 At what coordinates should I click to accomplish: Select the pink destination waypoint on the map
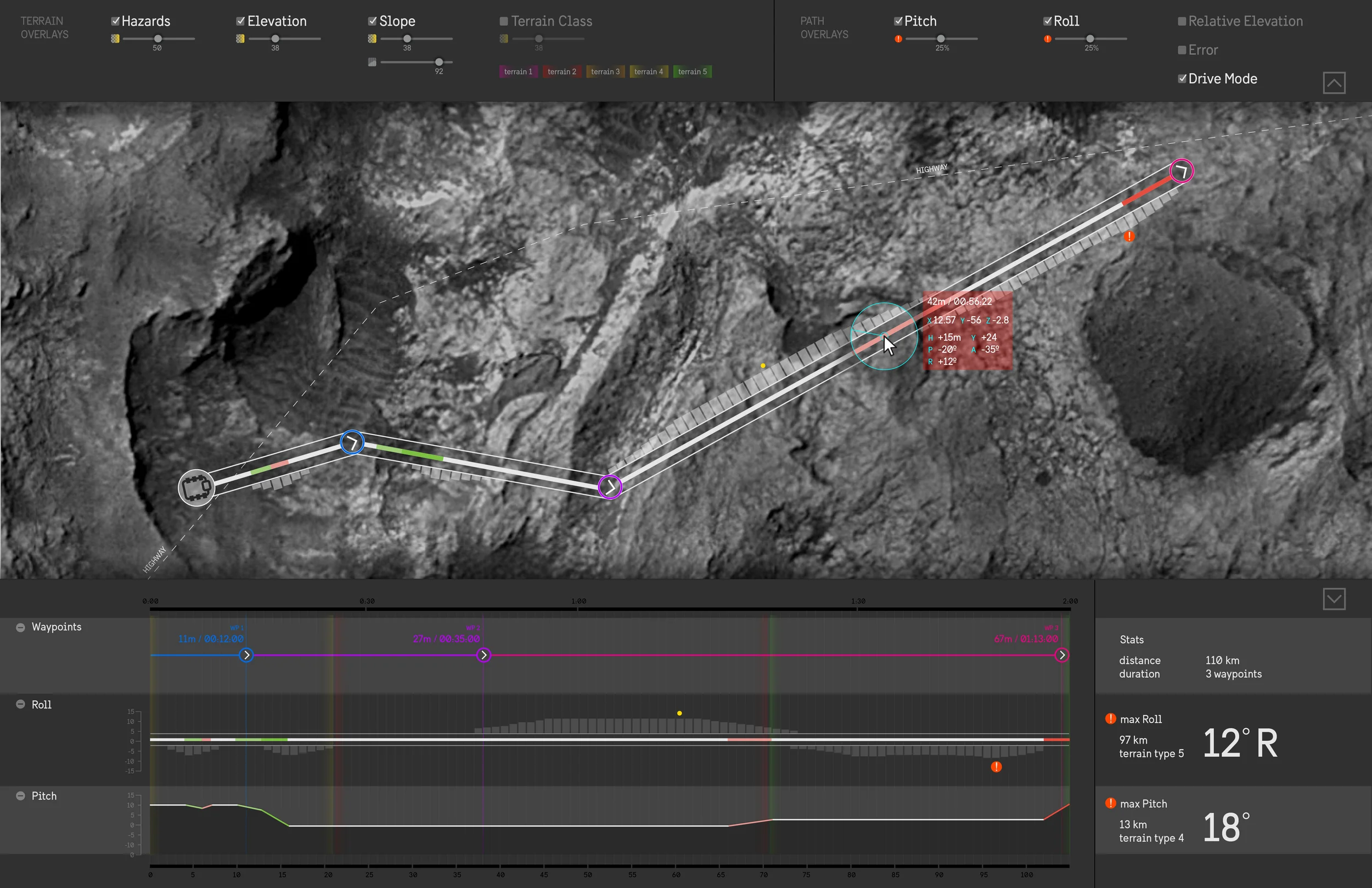[1181, 171]
